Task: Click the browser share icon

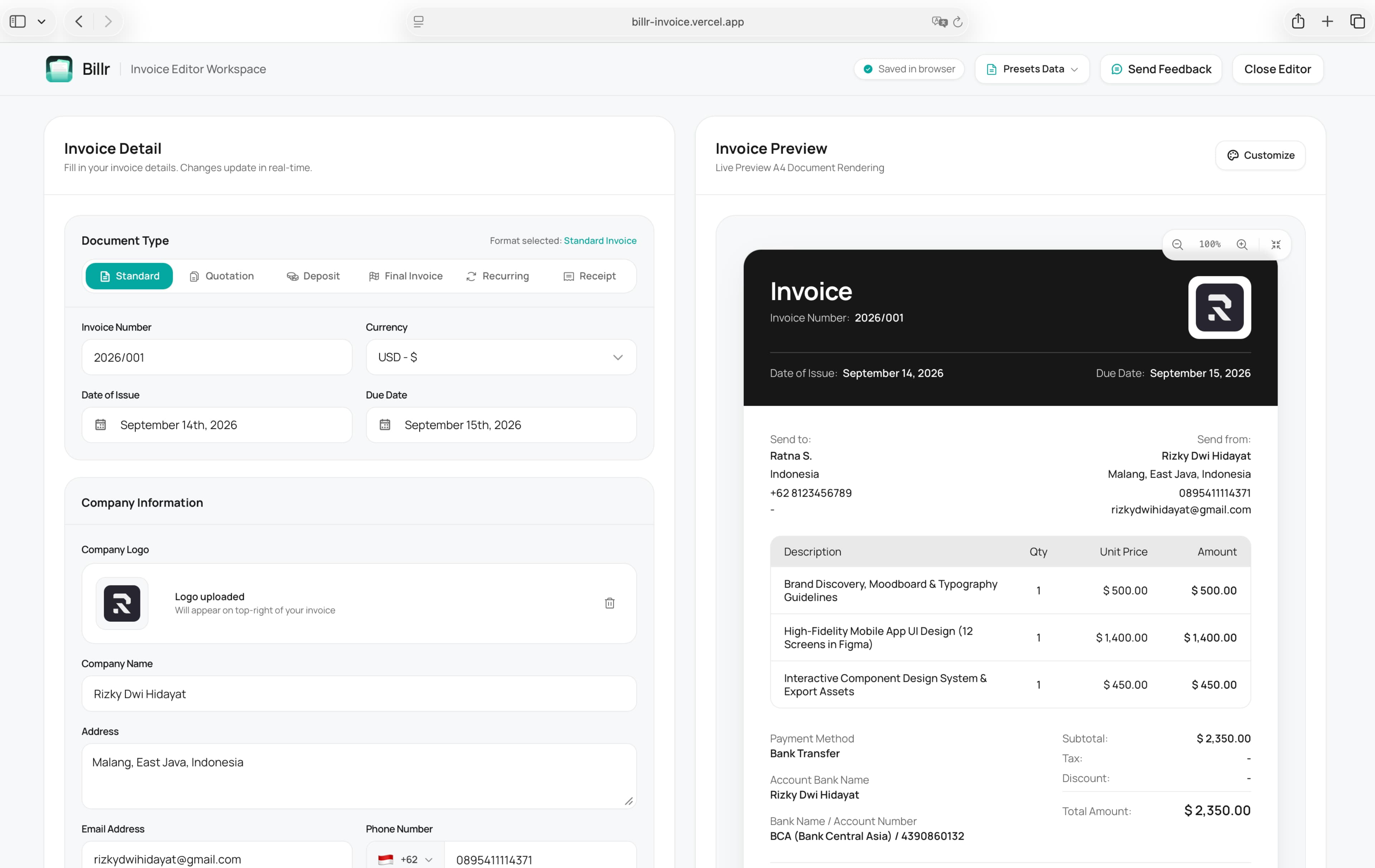Action: click(x=1298, y=21)
